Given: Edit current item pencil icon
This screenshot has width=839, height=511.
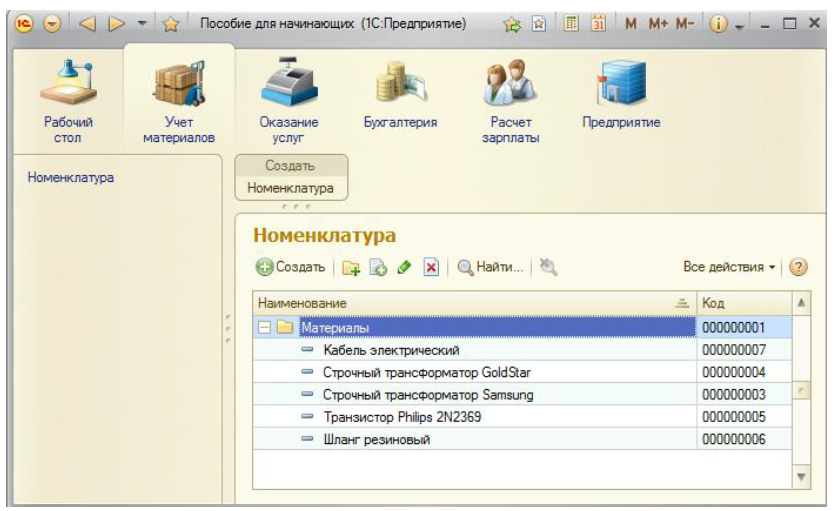Looking at the screenshot, I should point(405,267).
